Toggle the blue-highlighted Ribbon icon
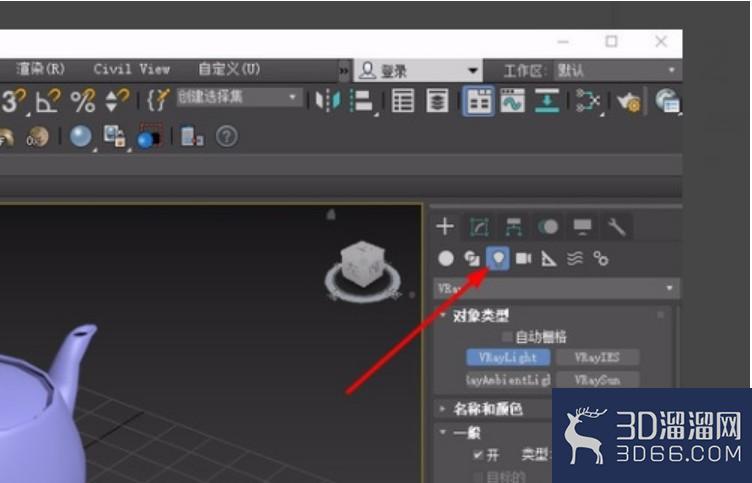752x483 pixels. 478,101
